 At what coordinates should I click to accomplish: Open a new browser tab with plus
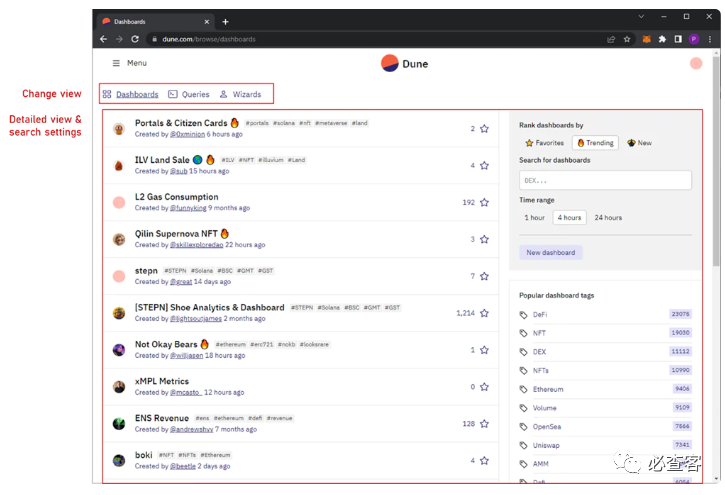(225, 22)
